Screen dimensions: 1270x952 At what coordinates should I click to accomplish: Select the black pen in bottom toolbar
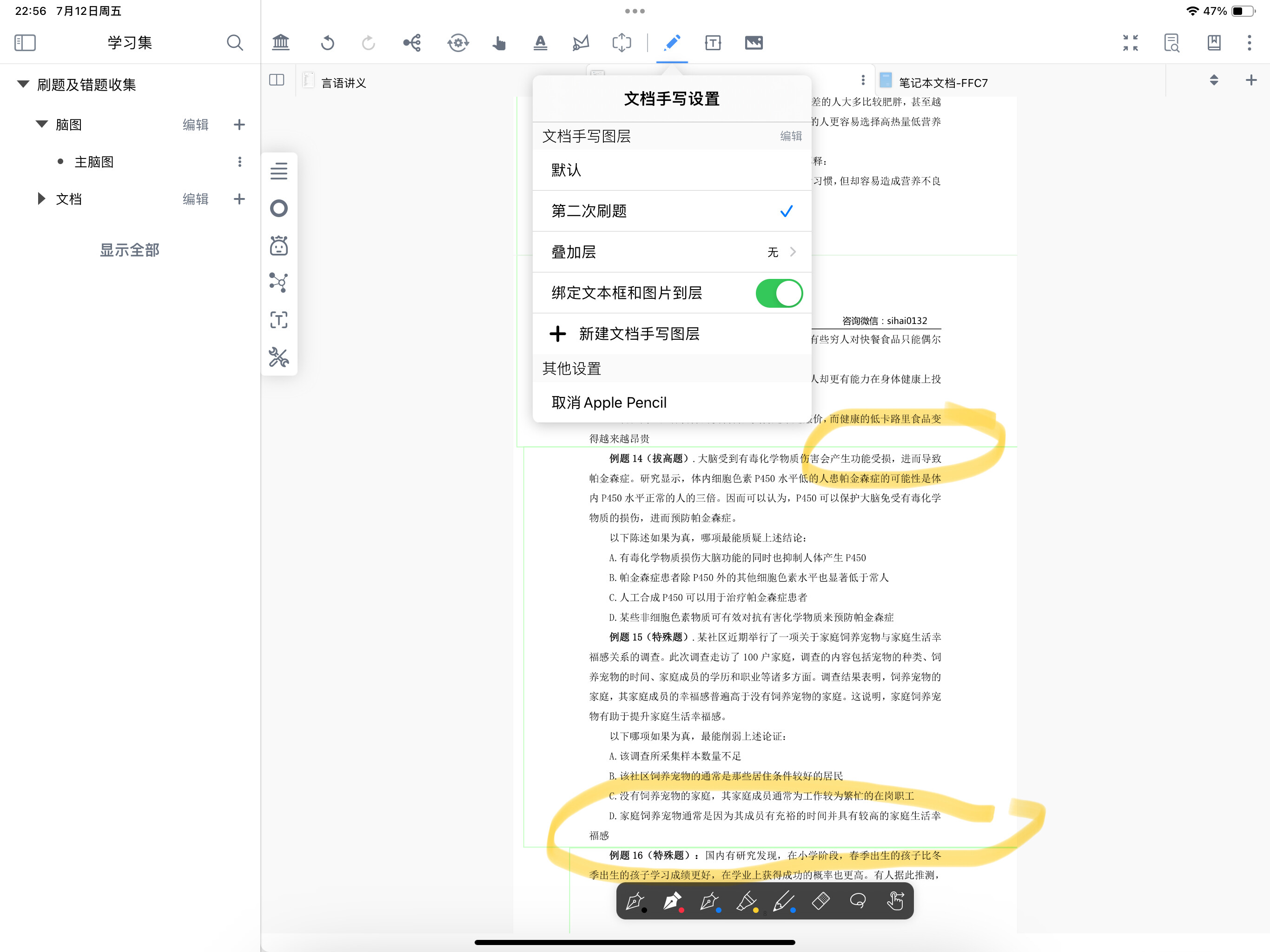(635, 901)
